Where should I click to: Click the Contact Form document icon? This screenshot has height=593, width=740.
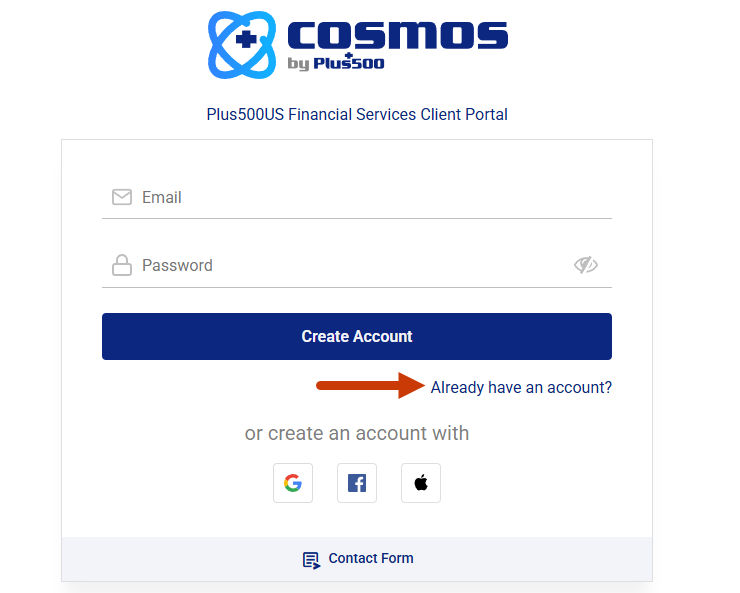pos(312,559)
